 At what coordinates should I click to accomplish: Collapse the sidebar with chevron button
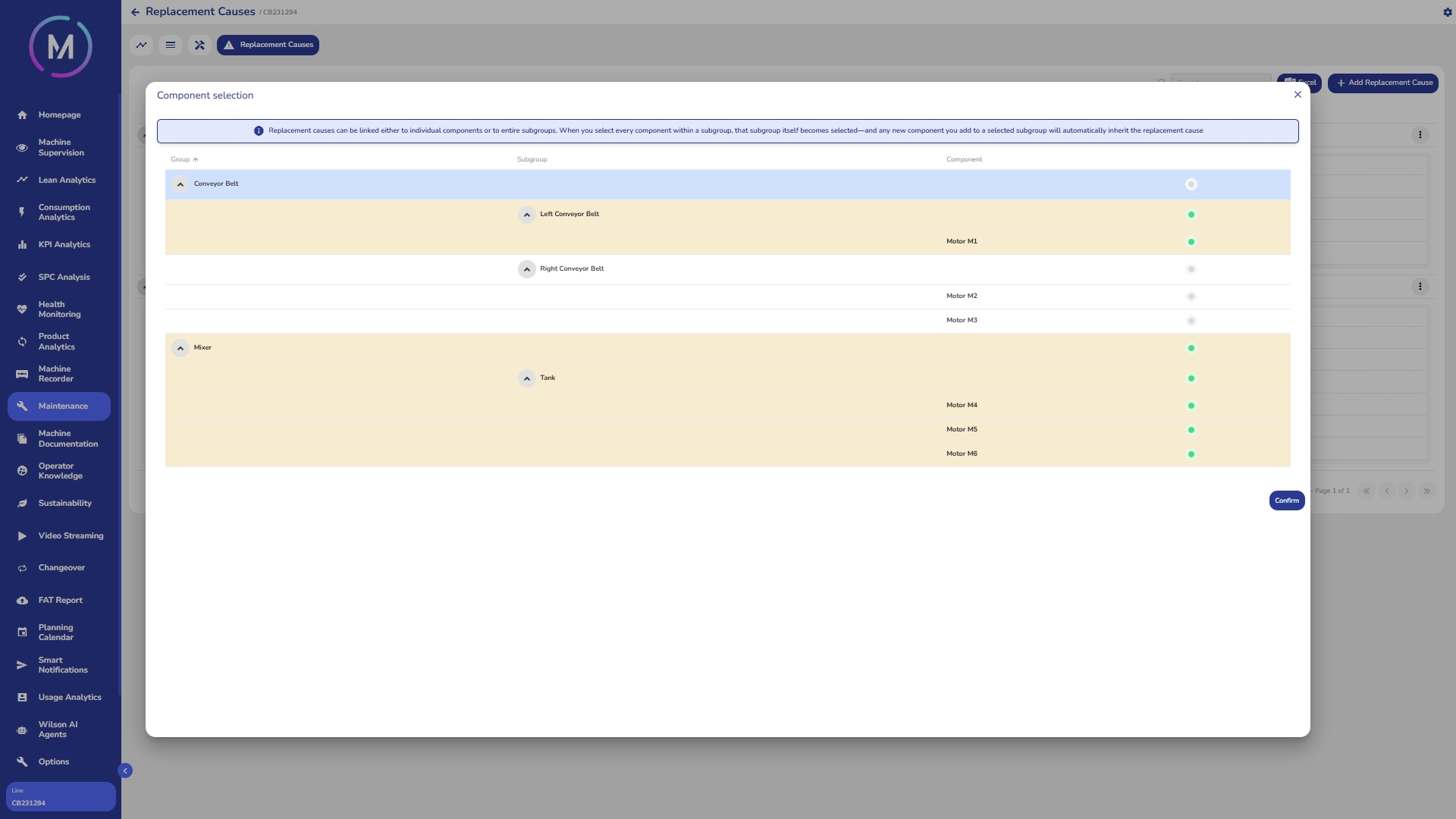click(125, 770)
